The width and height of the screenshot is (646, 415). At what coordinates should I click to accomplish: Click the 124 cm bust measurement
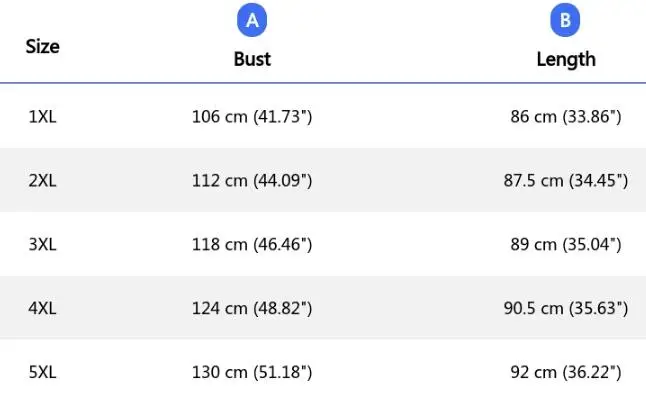[x=252, y=308]
